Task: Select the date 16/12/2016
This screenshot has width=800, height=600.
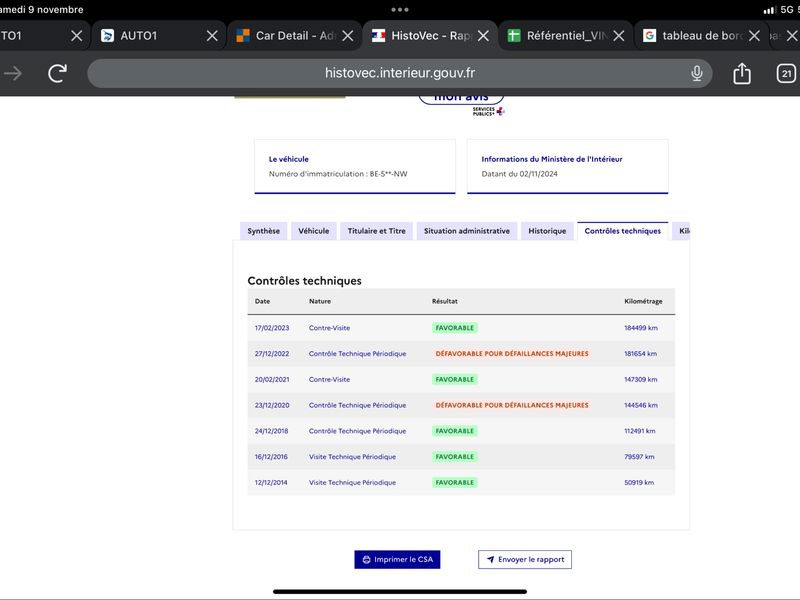Action: (271, 457)
